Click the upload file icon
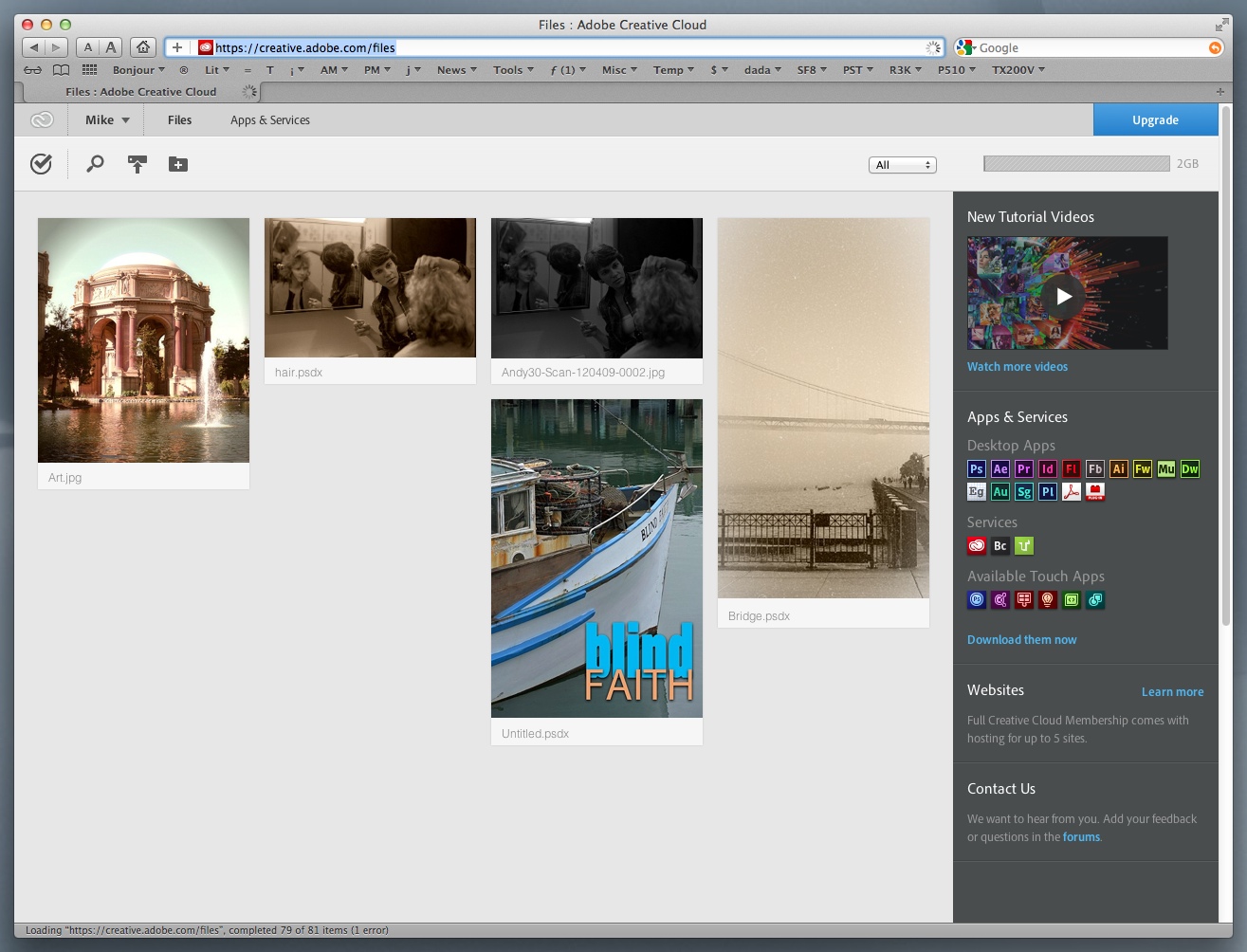The image size is (1247, 952). tap(138, 164)
